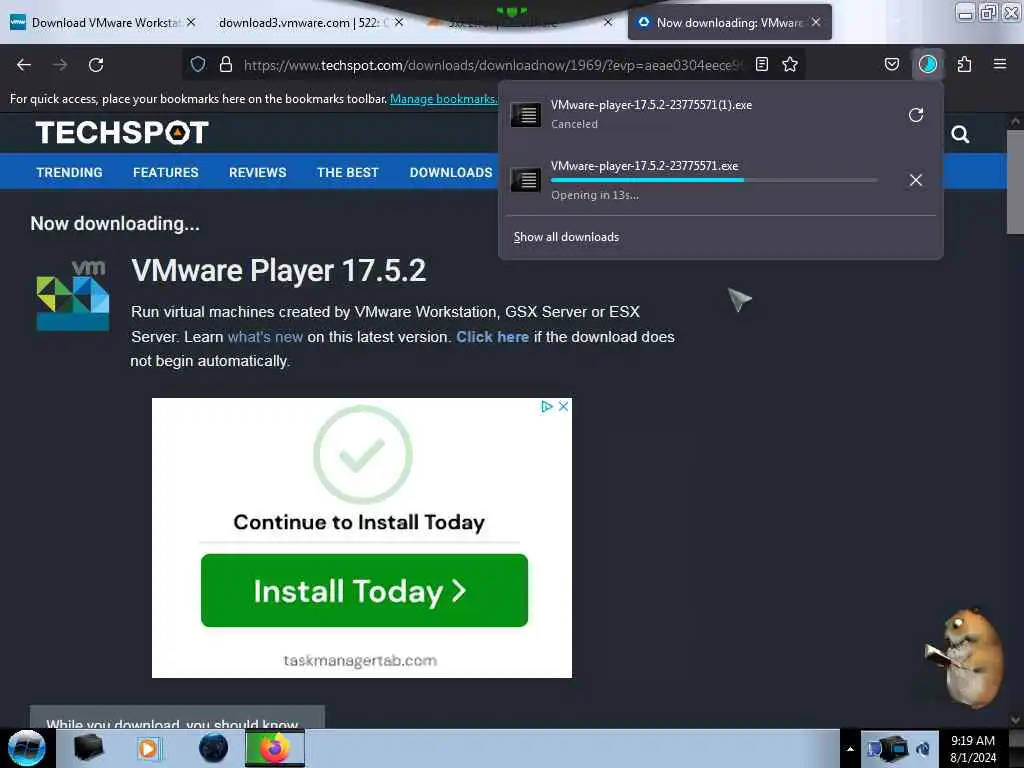View site security padlock info
The height and width of the screenshot is (768, 1024).
[226, 64]
